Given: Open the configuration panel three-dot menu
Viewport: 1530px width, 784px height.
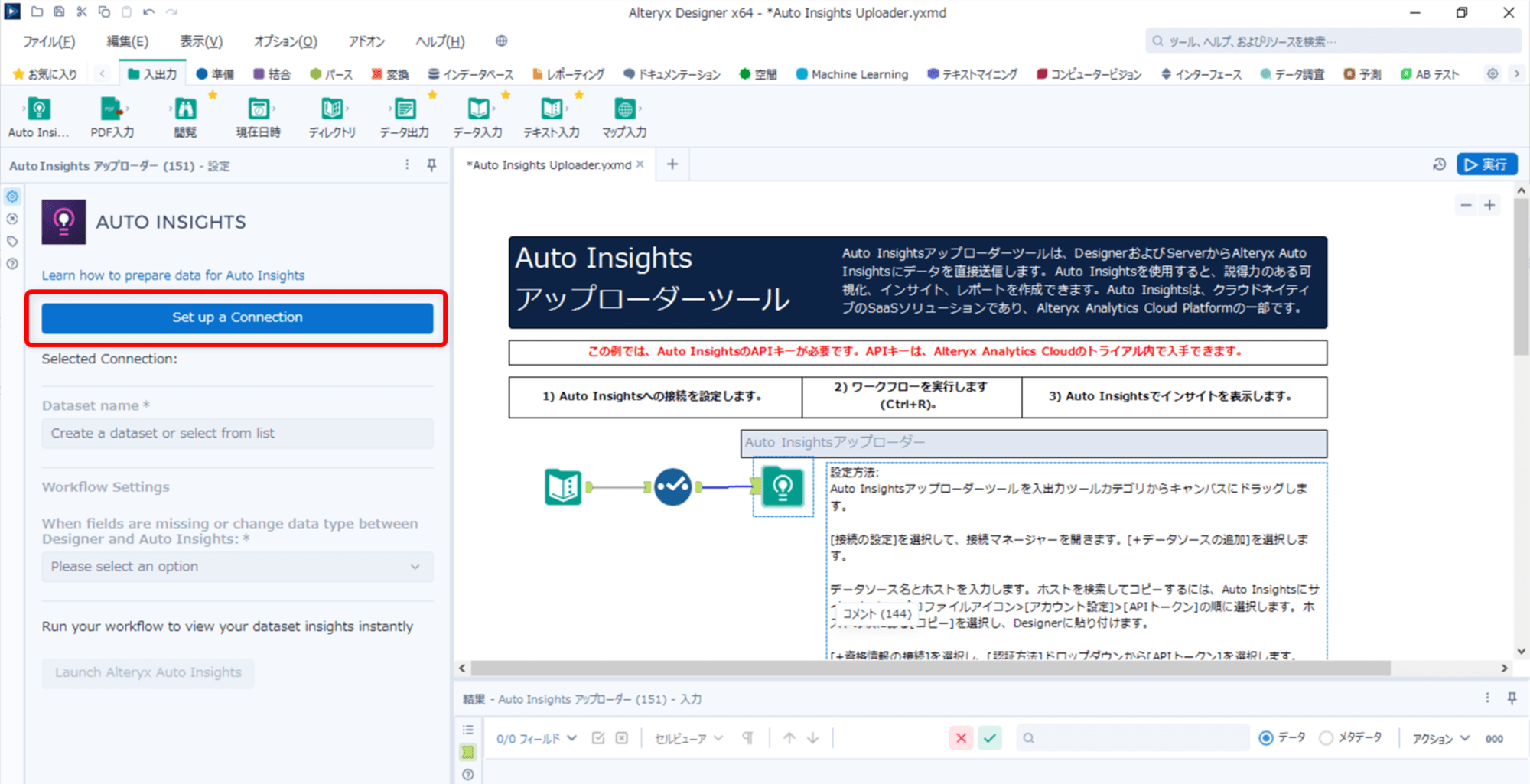Looking at the screenshot, I should pos(407,165).
